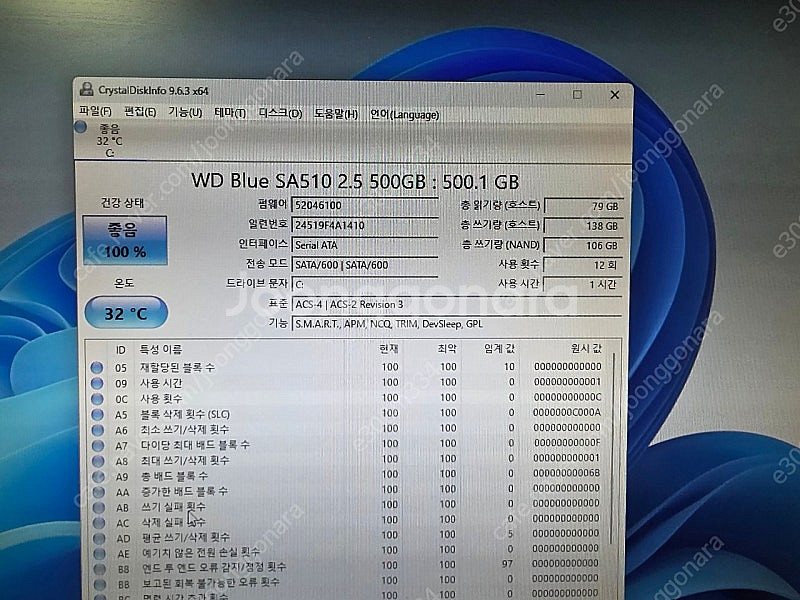Select the 재할당된 블록 수 row

(347, 367)
